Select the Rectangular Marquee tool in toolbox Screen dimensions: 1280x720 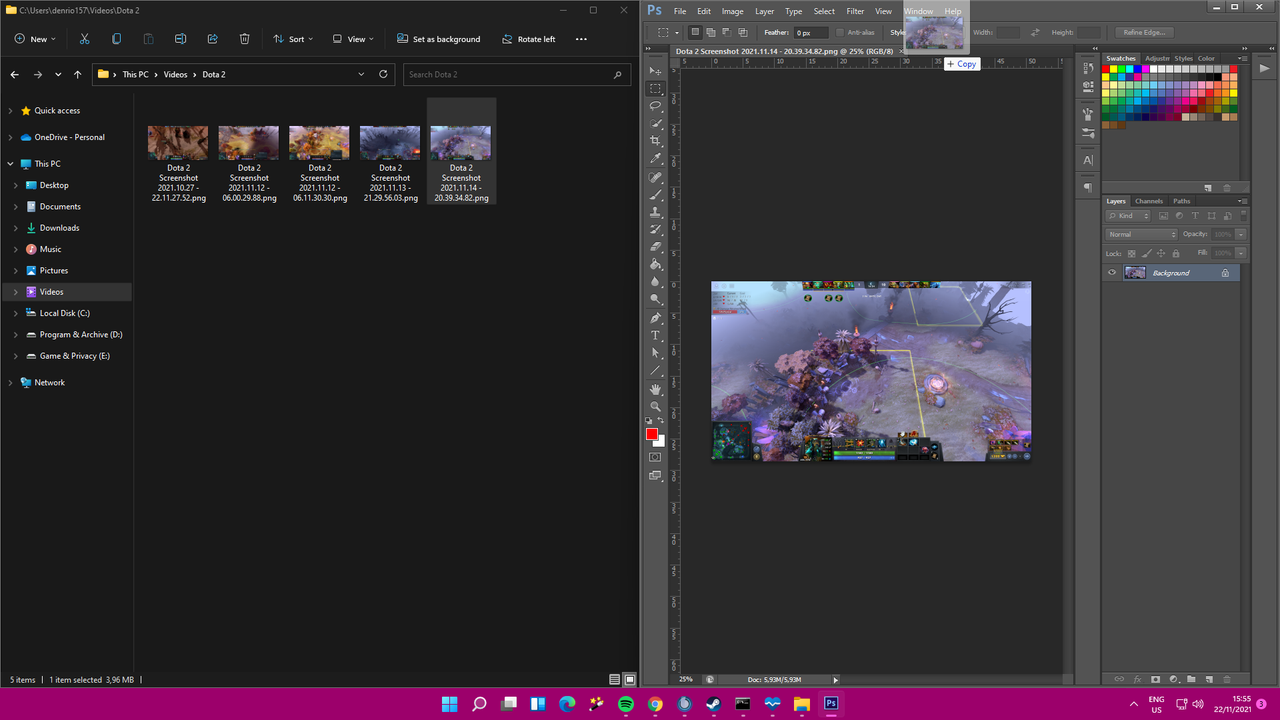click(x=656, y=88)
